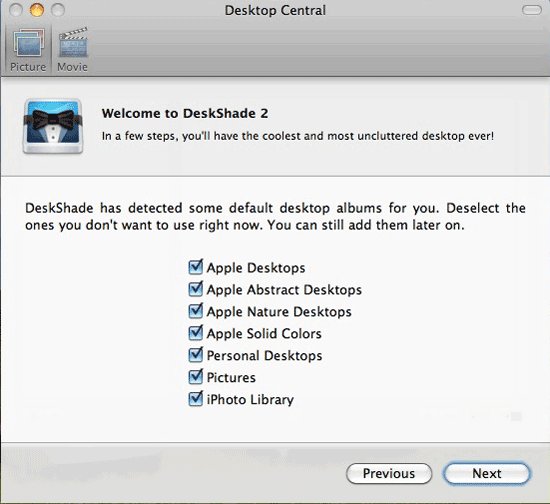Go back with the Previous button
The image size is (550, 504).
pos(389,473)
